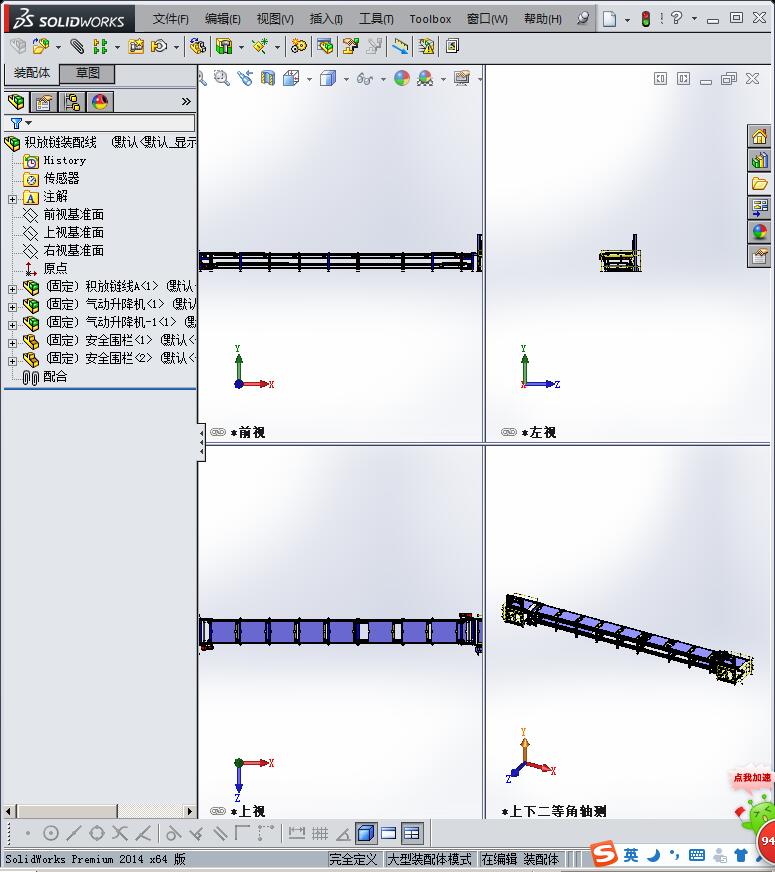Expand the 气动升降机<1> component node
775x872 pixels.
[x=13, y=307]
